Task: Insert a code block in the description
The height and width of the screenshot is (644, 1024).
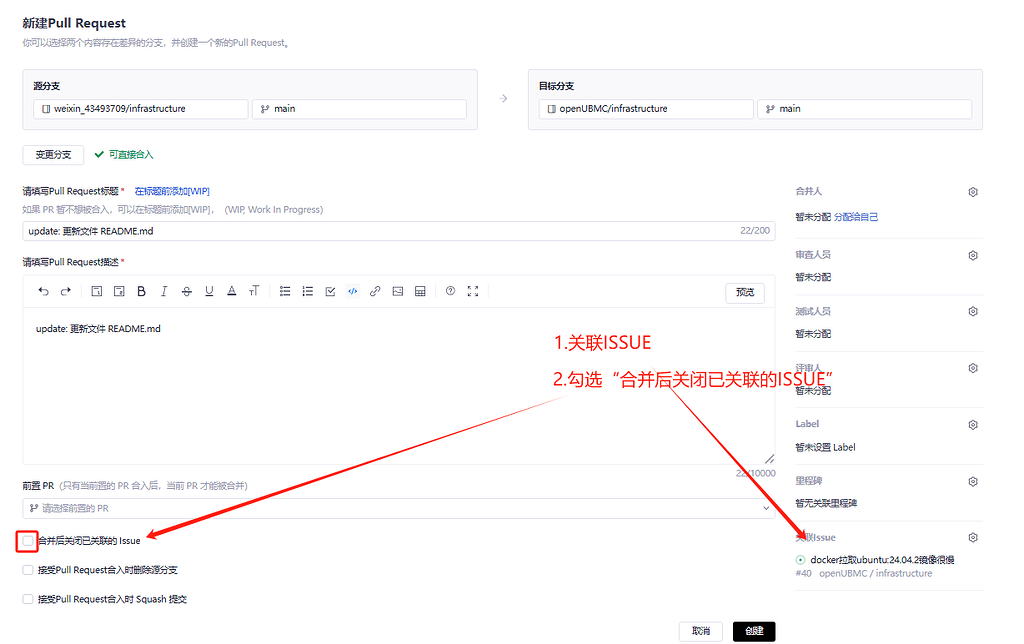Action: pos(352,291)
